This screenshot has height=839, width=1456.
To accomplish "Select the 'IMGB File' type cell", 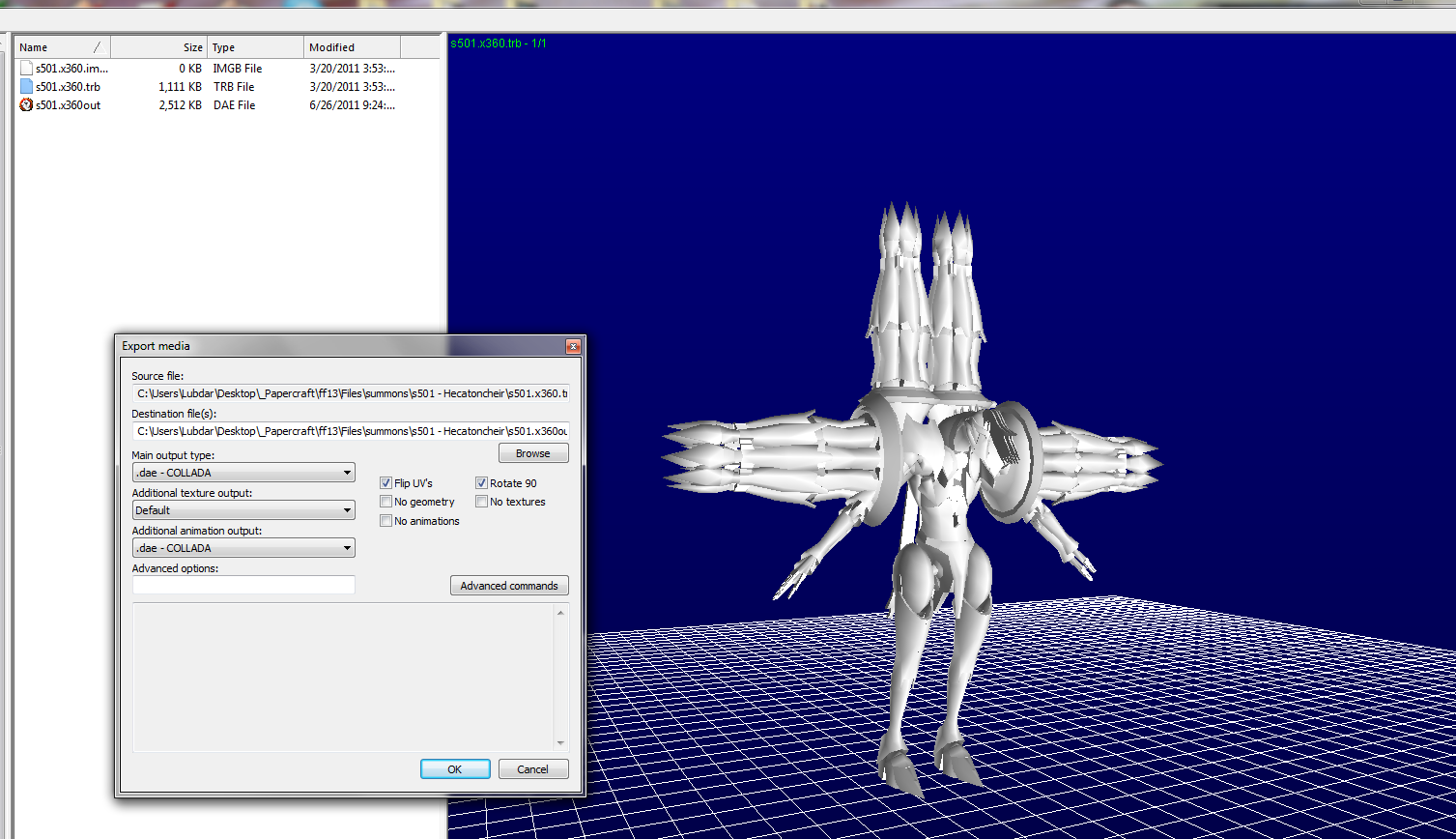I will click(238, 69).
